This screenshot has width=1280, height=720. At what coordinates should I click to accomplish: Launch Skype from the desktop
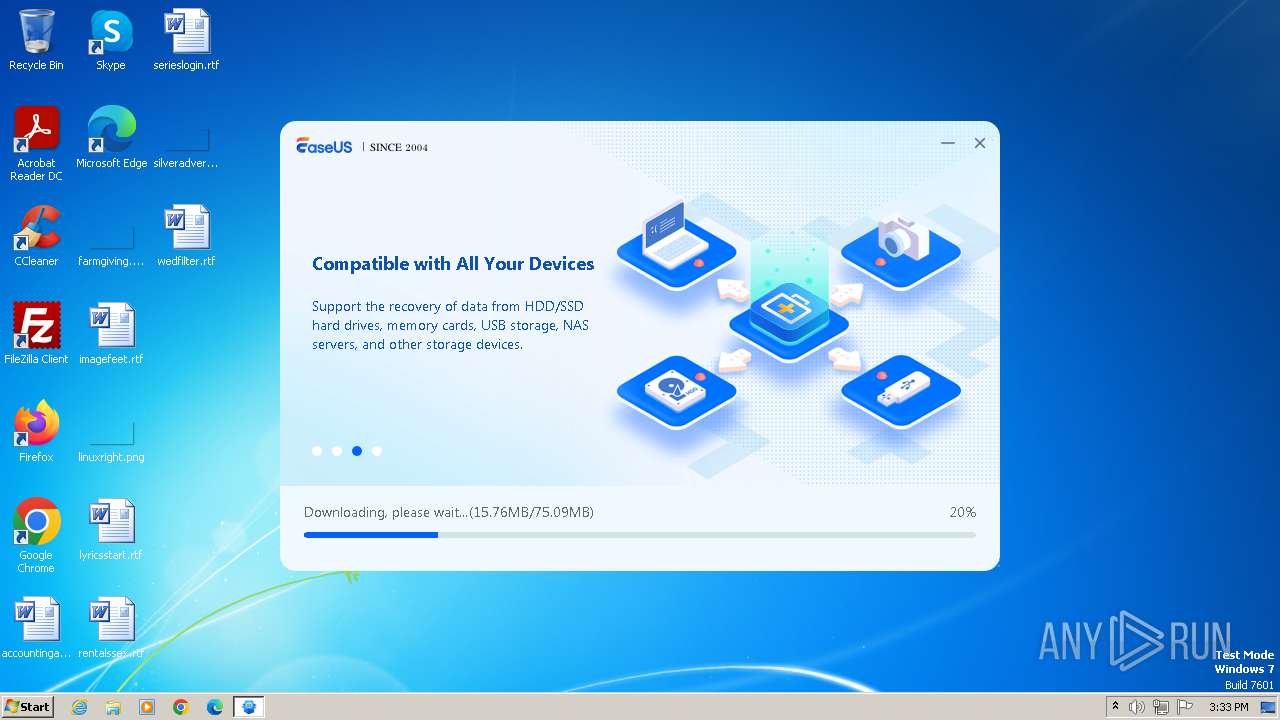click(x=110, y=40)
